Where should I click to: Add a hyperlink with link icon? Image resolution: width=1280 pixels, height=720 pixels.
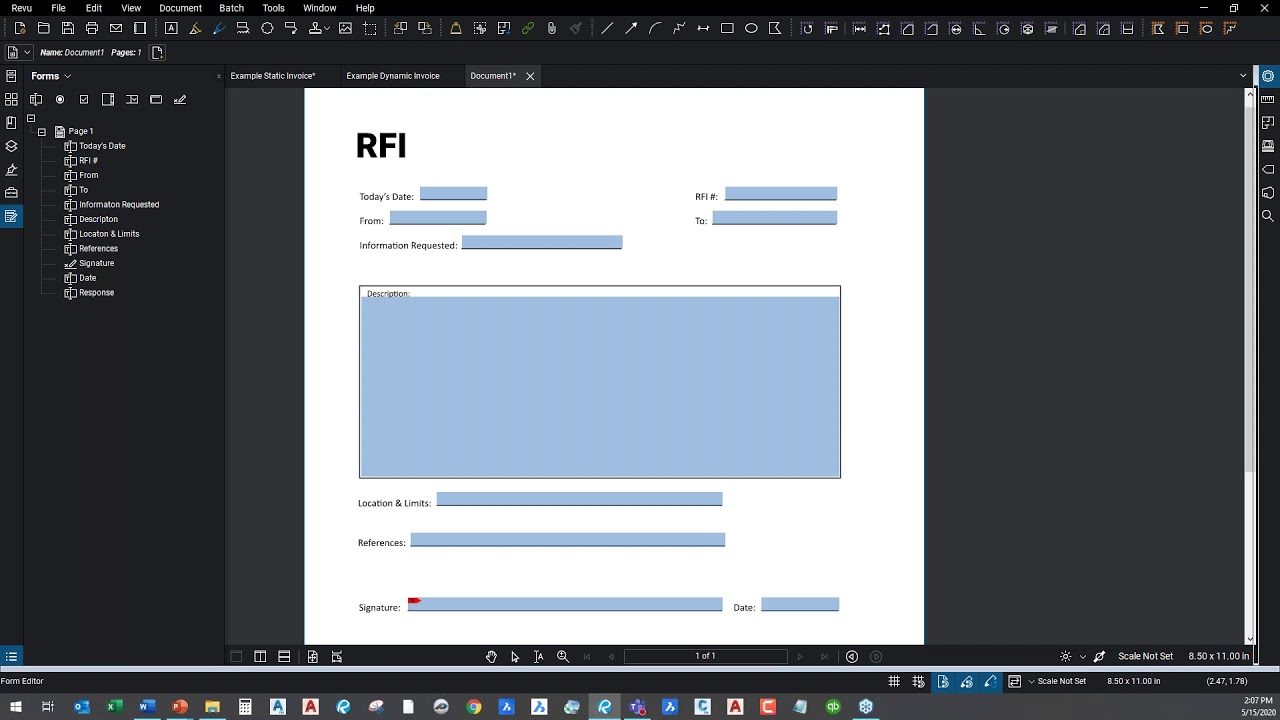tap(528, 29)
